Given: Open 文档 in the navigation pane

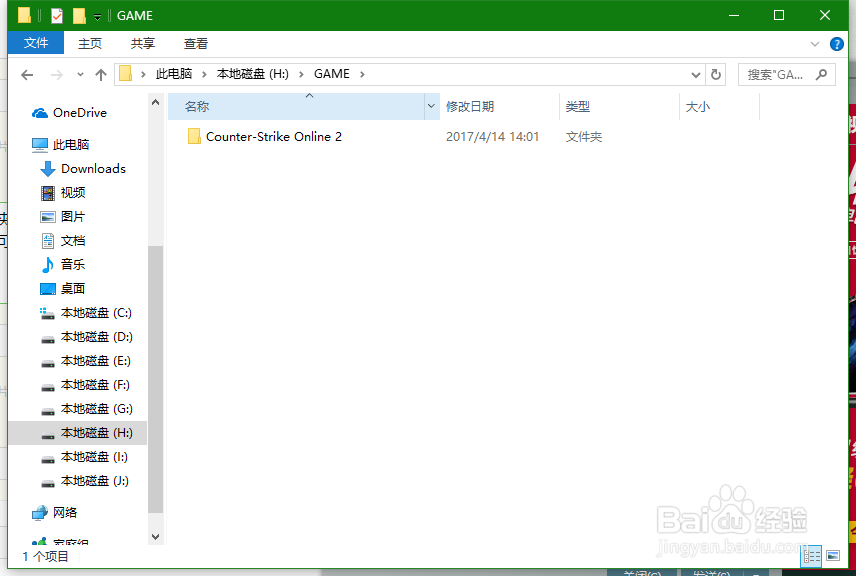Looking at the screenshot, I should tap(73, 241).
